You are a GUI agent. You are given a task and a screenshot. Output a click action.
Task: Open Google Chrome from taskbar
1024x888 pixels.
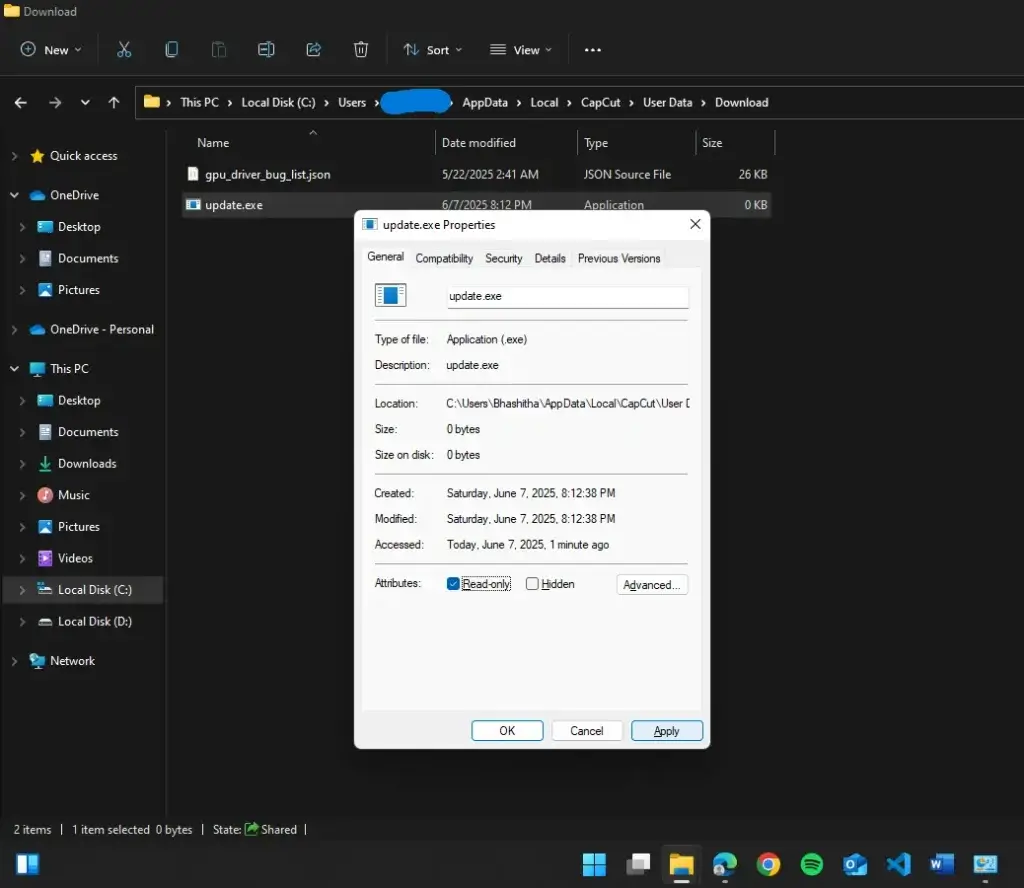(x=768, y=864)
